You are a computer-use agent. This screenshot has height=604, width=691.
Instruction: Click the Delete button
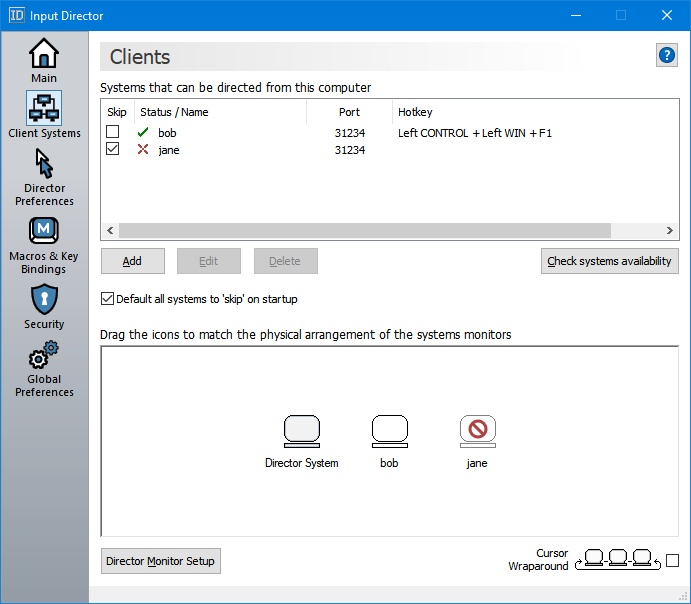(286, 261)
